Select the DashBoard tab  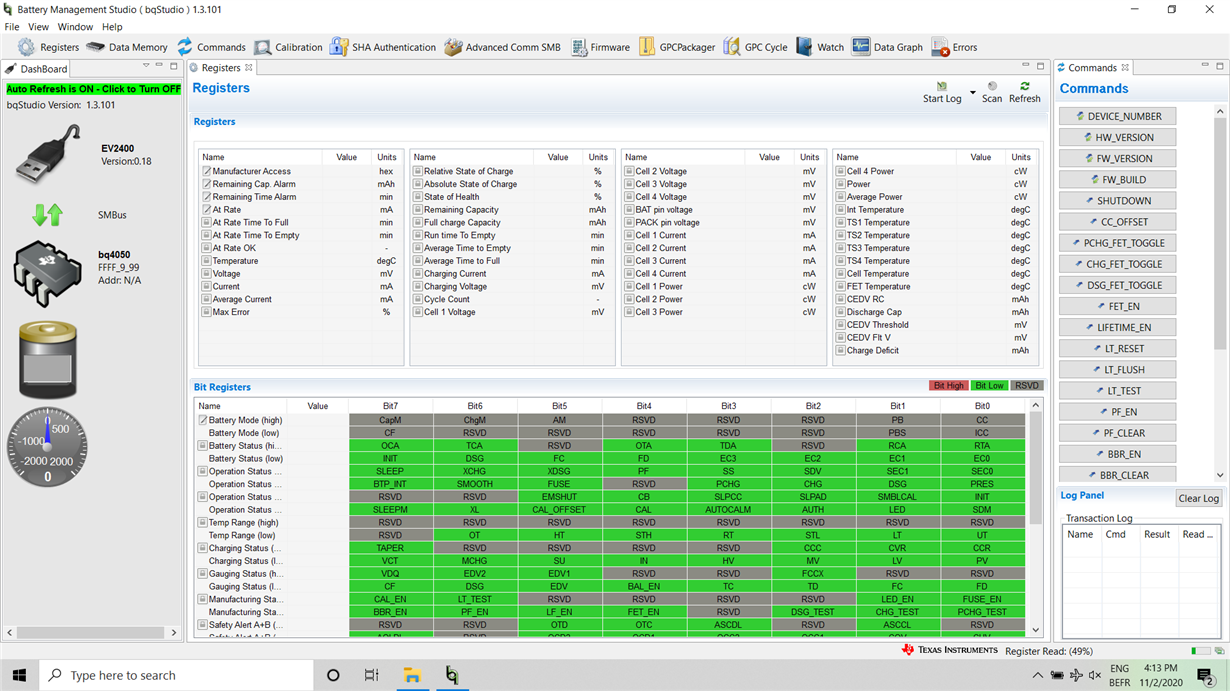coord(36,69)
